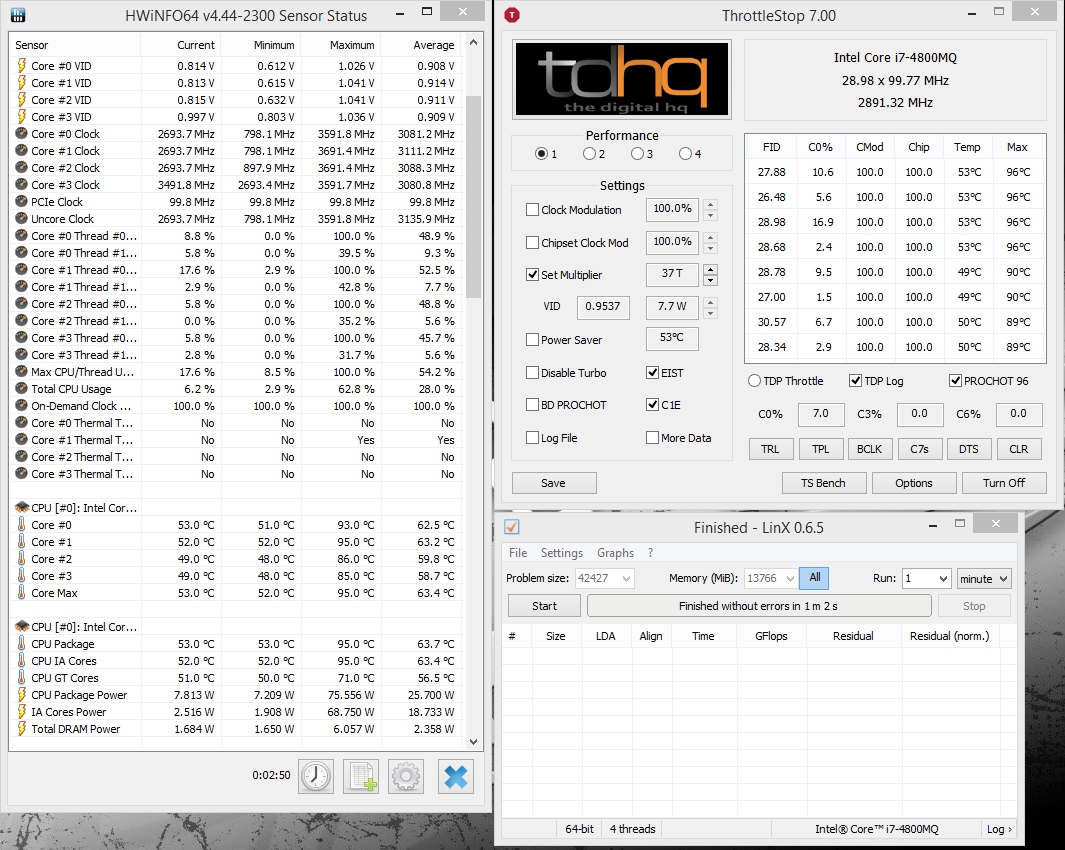Open the Graphs menu in LinX

(x=615, y=552)
